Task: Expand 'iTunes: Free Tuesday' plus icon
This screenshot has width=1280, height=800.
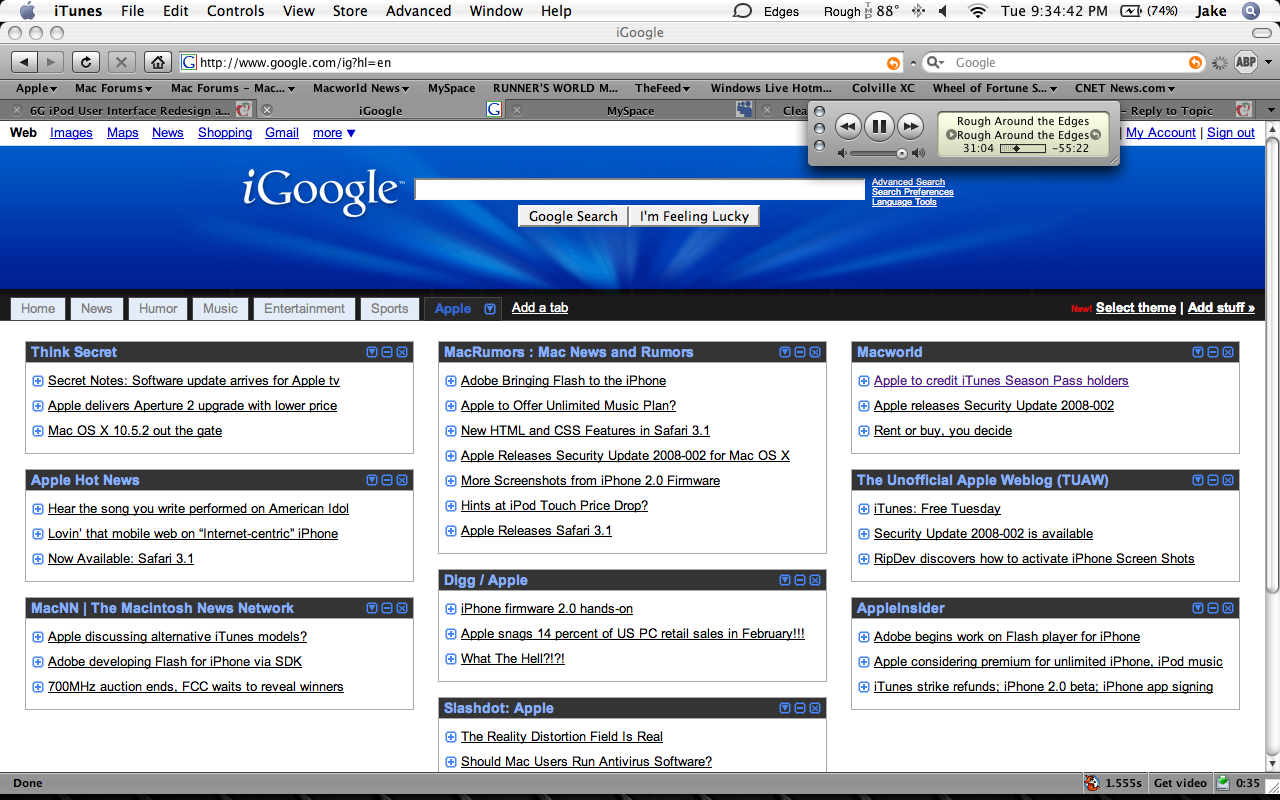Action: 864,509
